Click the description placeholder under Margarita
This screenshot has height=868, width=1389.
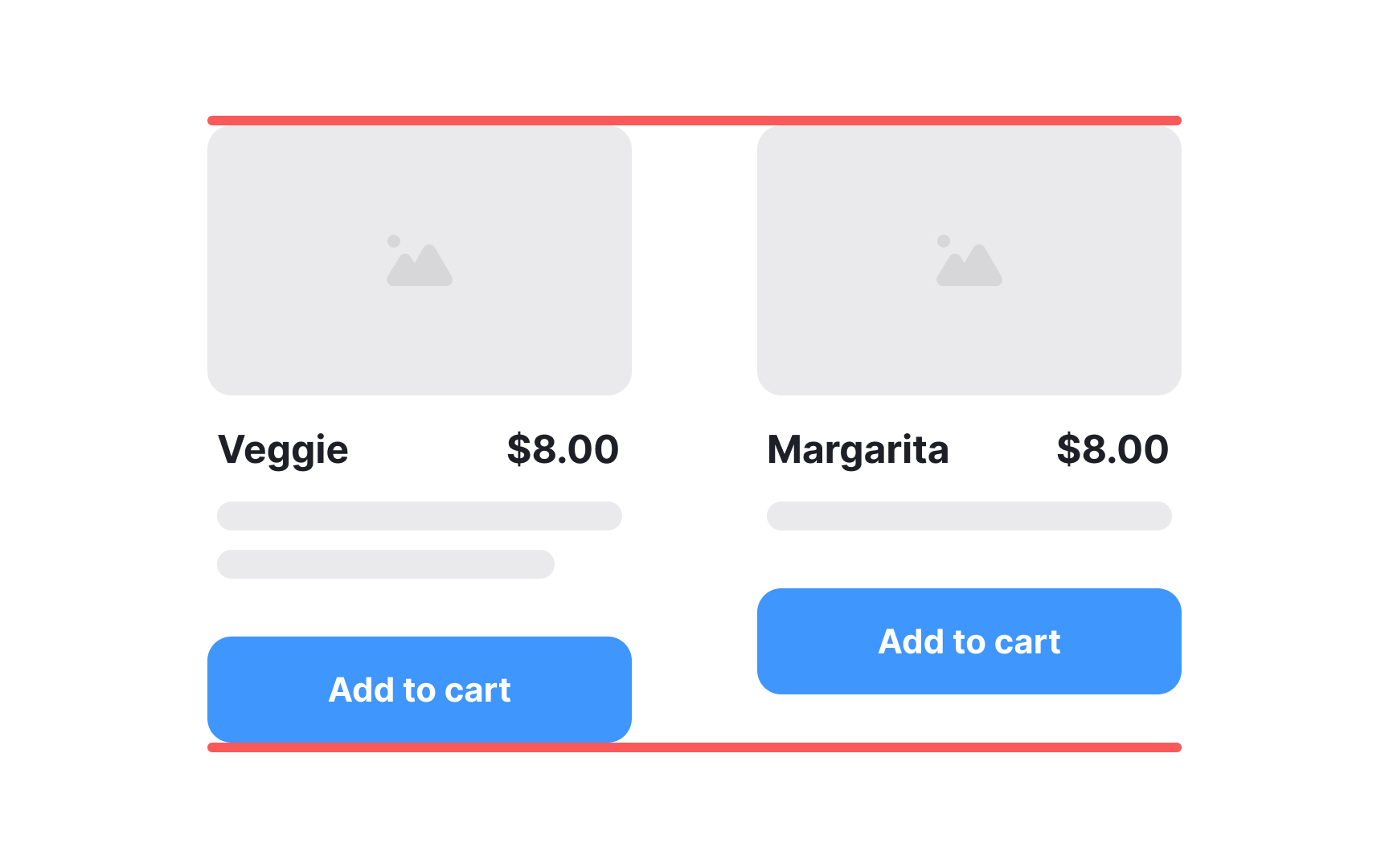(968, 516)
